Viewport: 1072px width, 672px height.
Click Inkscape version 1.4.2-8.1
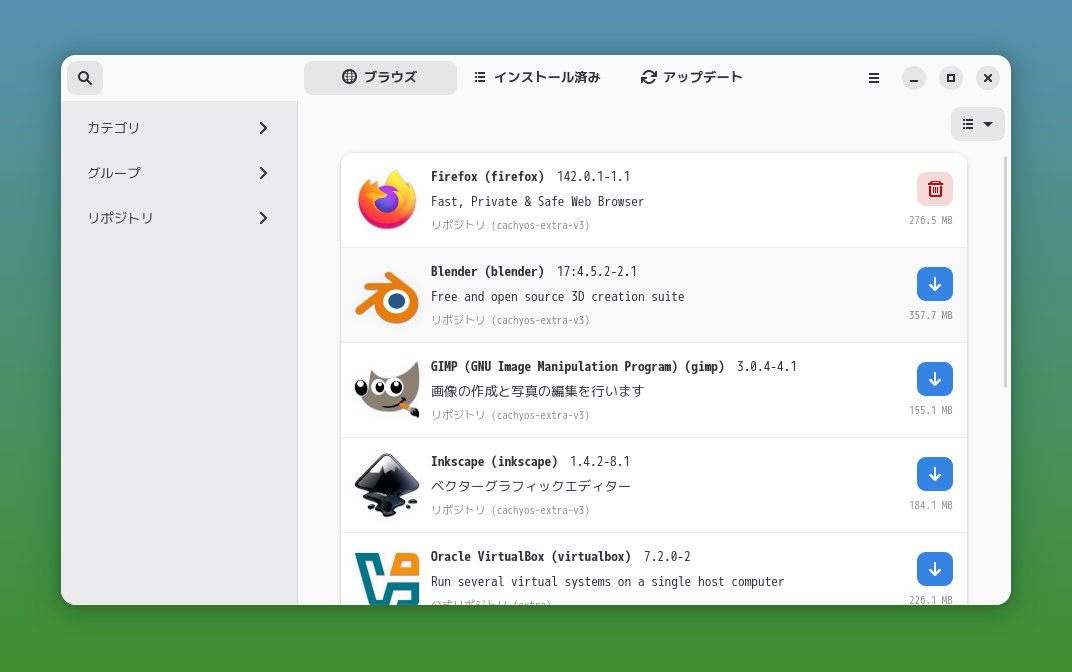pos(600,461)
